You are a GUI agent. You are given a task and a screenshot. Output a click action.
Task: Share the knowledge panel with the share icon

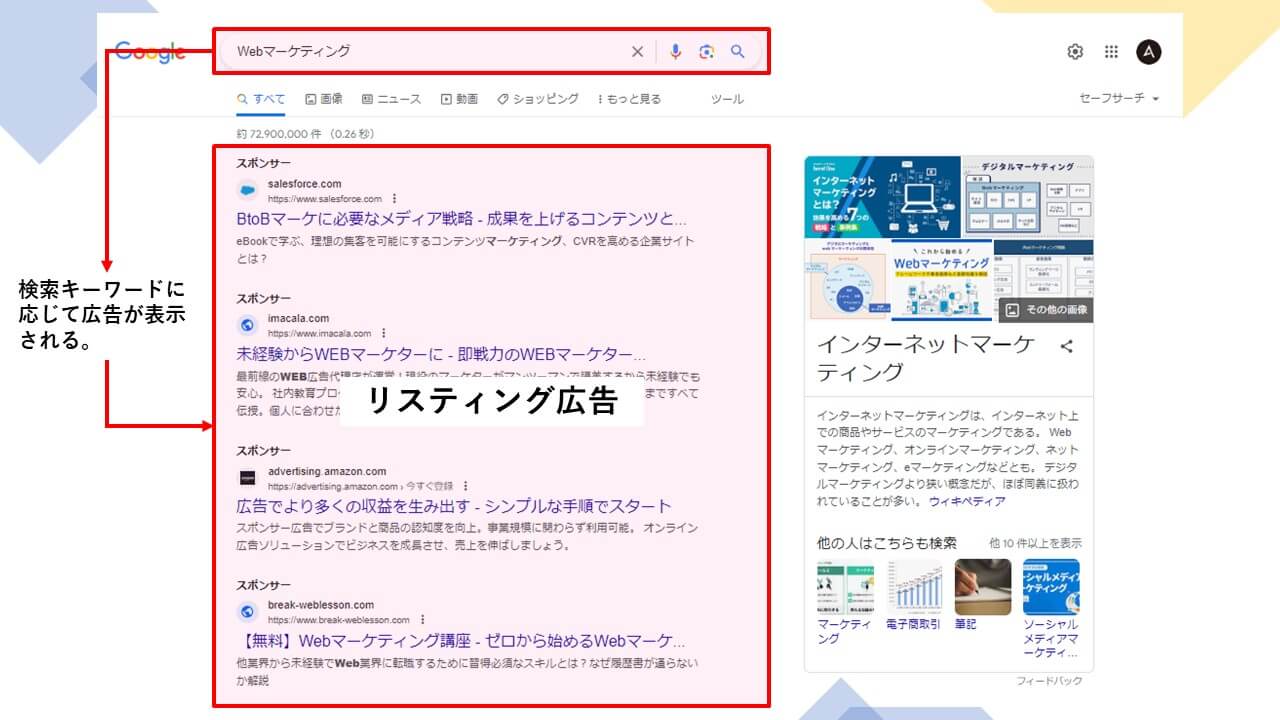pos(1067,347)
